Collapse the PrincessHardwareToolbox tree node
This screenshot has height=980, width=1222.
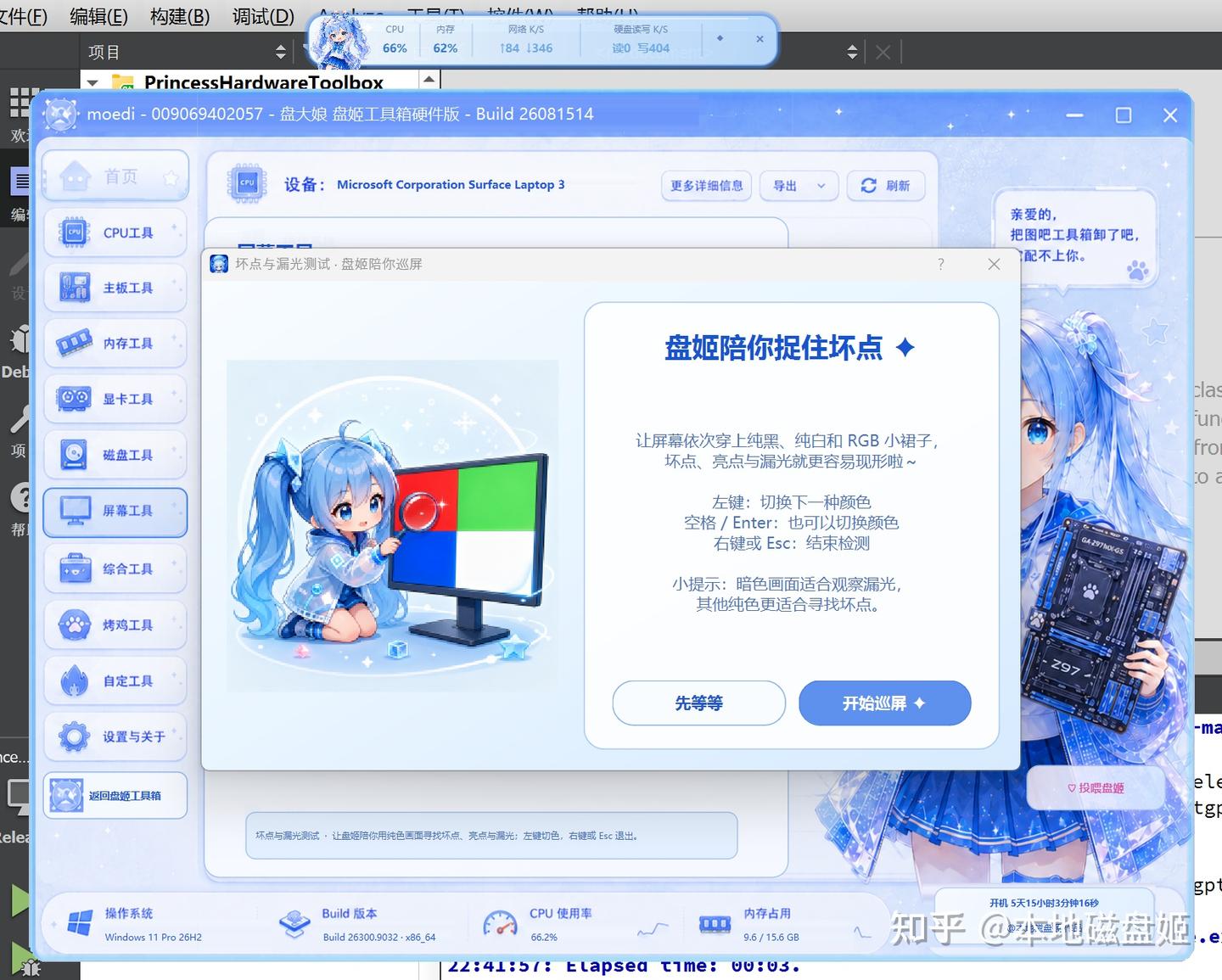click(x=93, y=83)
